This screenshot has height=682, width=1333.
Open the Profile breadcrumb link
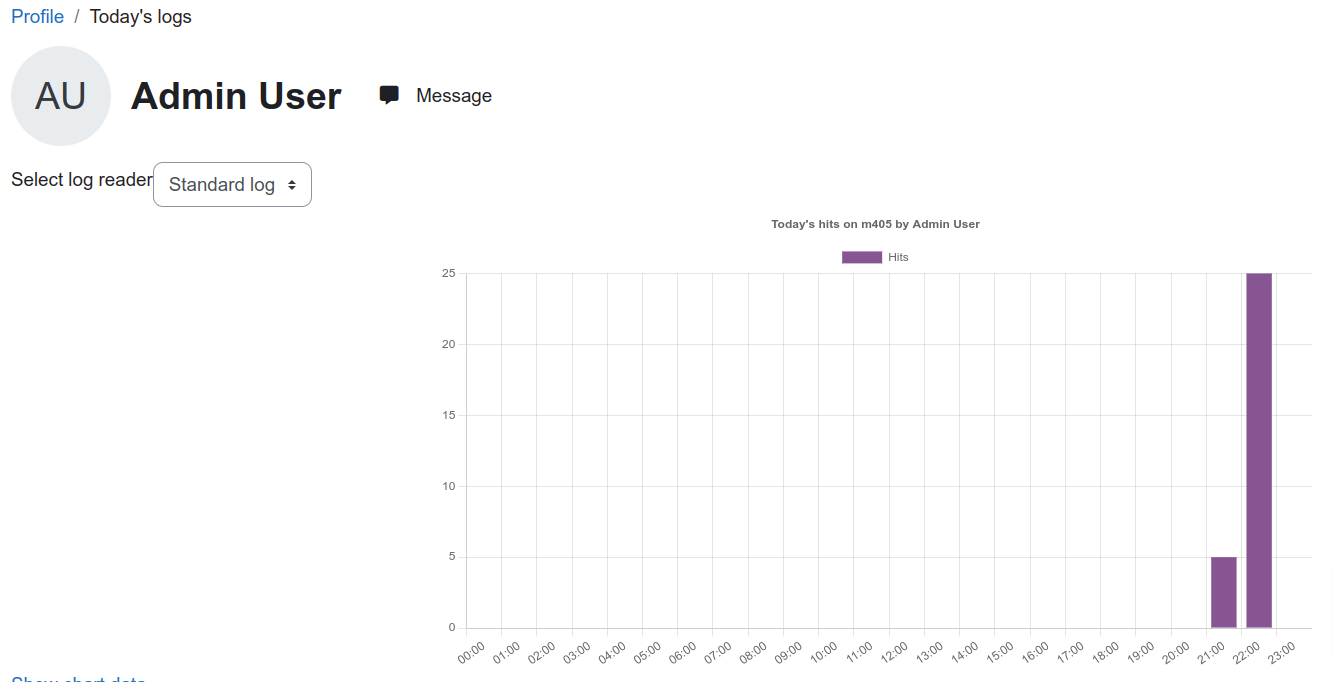point(37,17)
